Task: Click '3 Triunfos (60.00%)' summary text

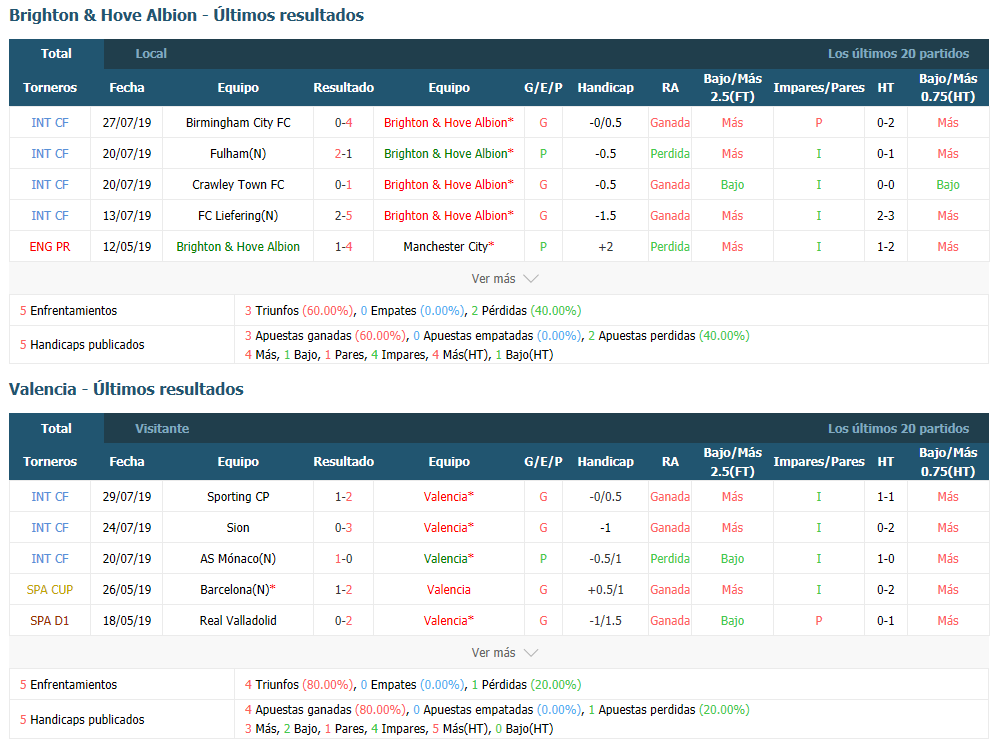Action: click(299, 311)
